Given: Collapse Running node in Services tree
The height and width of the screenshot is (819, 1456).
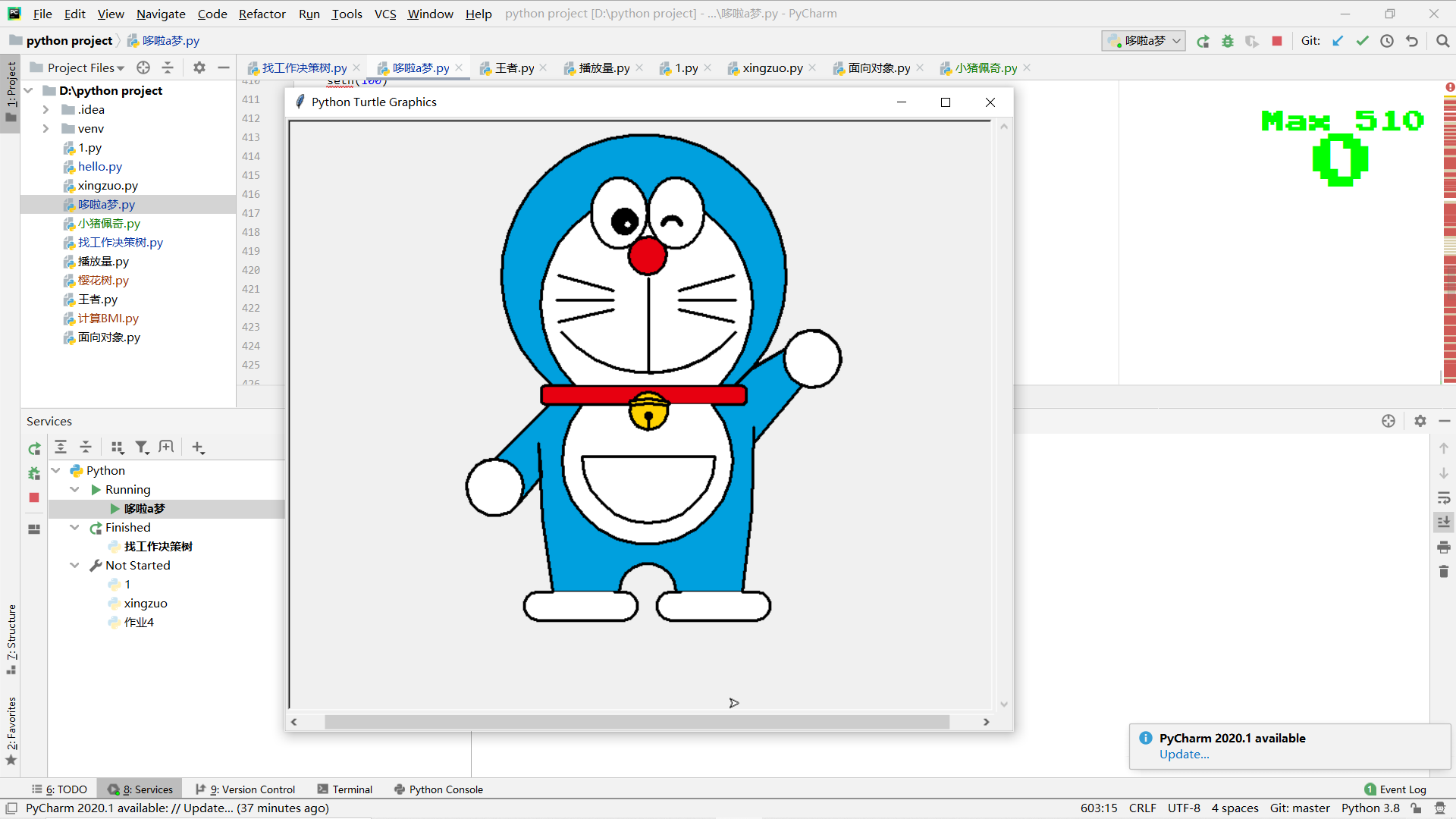Looking at the screenshot, I should [74, 490].
